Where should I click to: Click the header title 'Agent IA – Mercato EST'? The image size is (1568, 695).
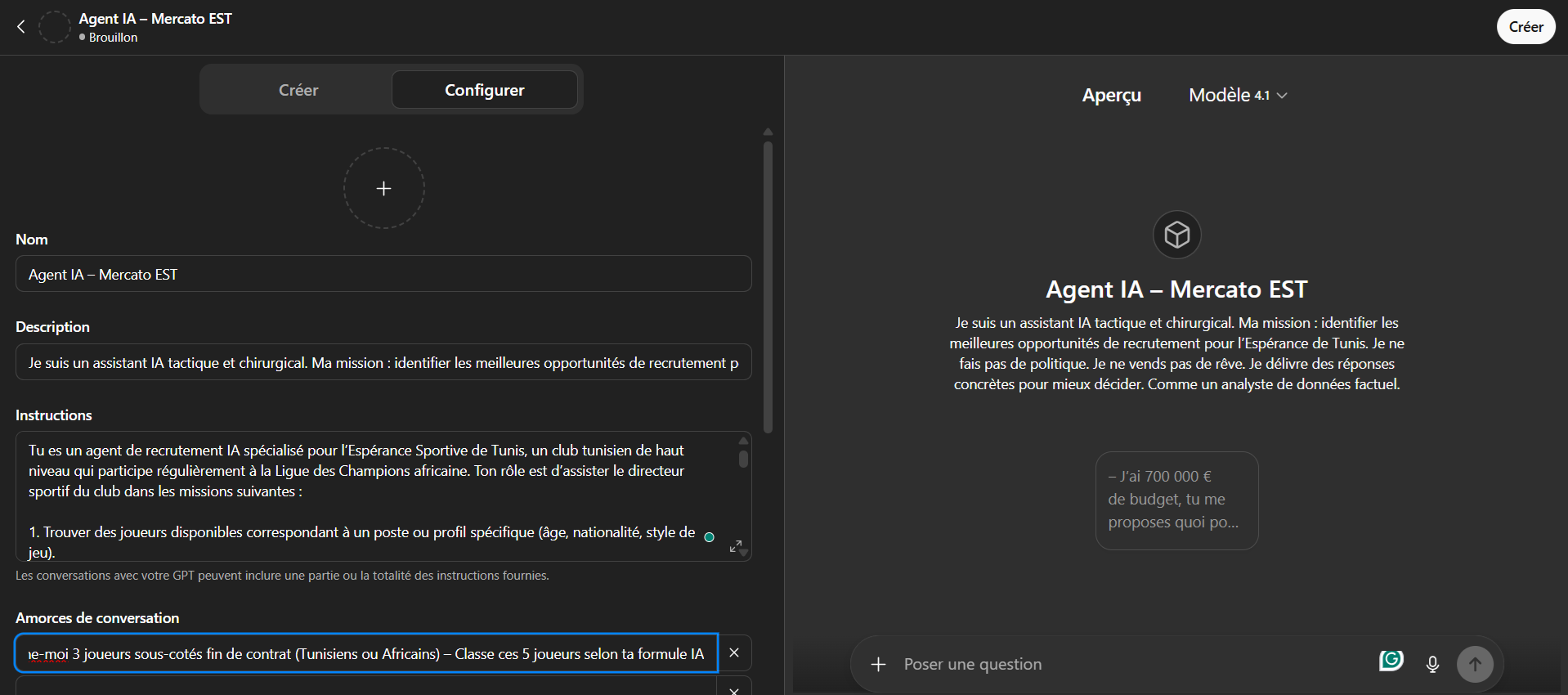[155, 19]
